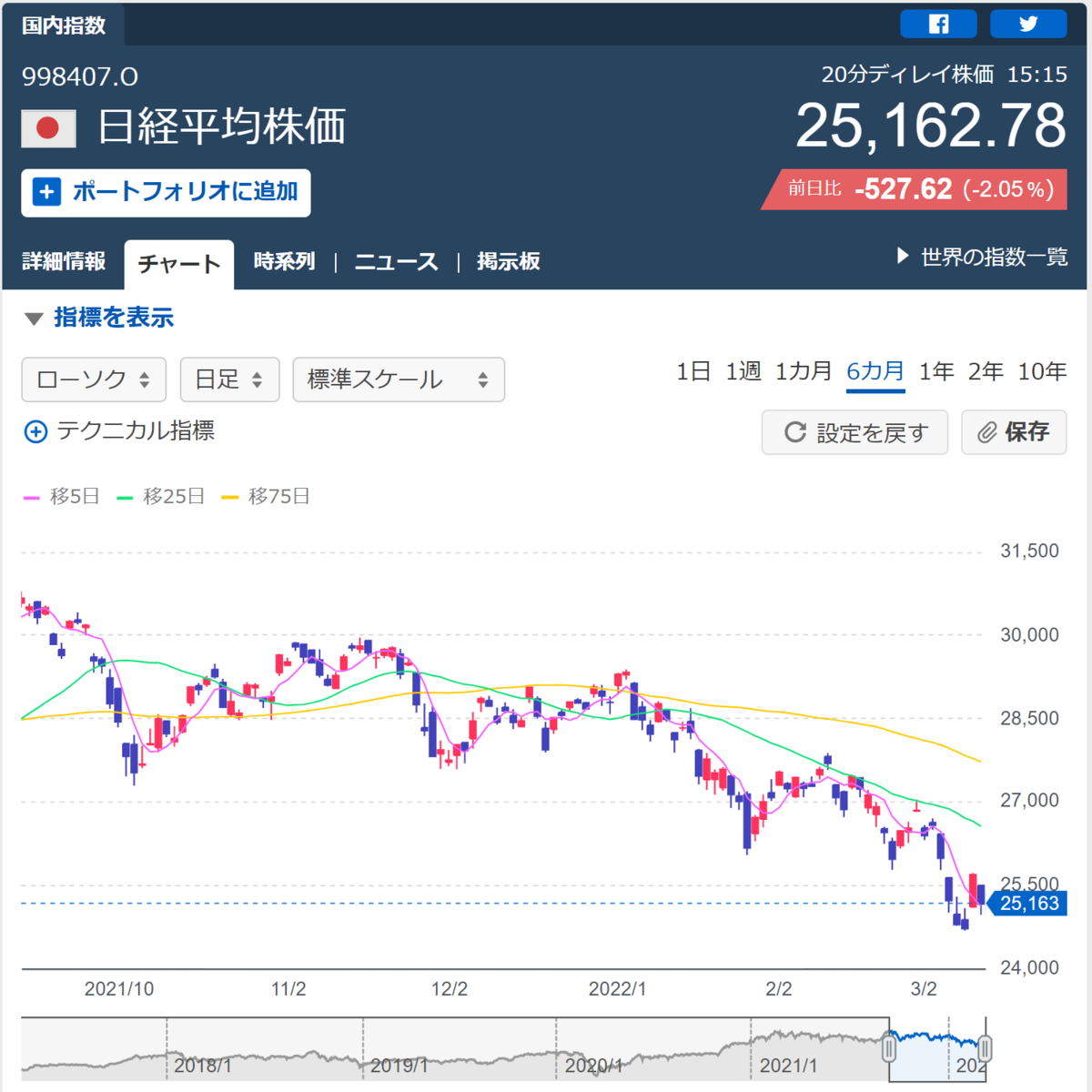Viewport: 1092px width, 1092px height.
Task: Click the 25,162.78 price value
Action: tap(930, 126)
